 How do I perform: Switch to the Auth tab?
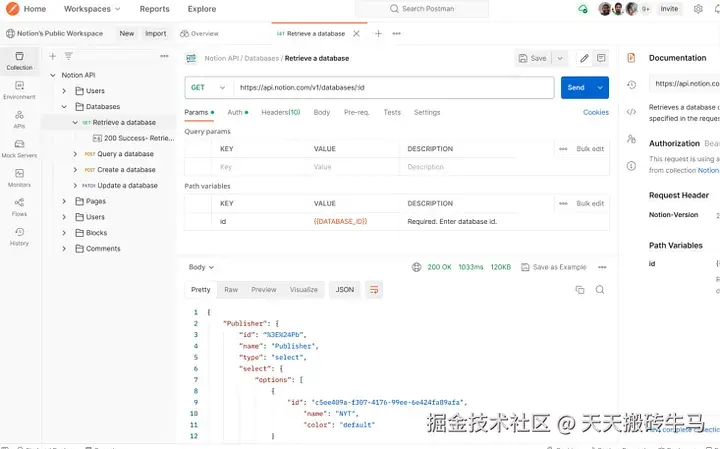click(237, 112)
